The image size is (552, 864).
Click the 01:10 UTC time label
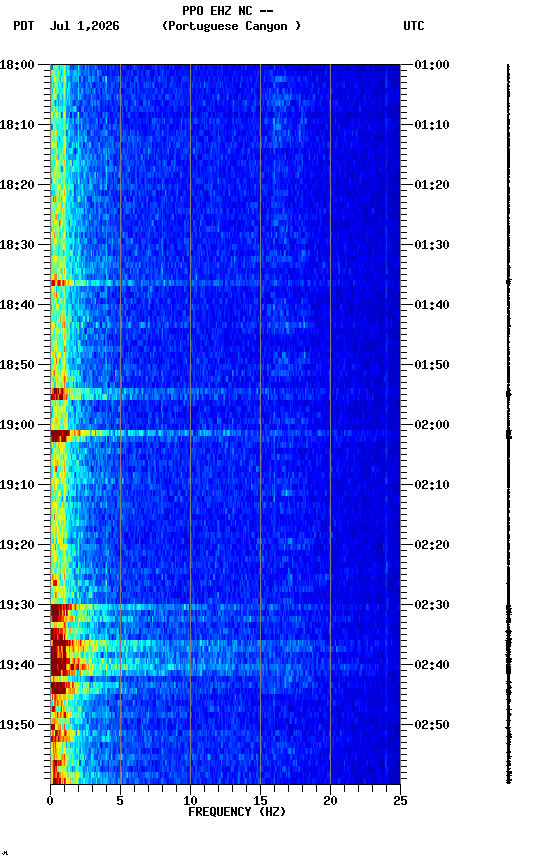432,125
